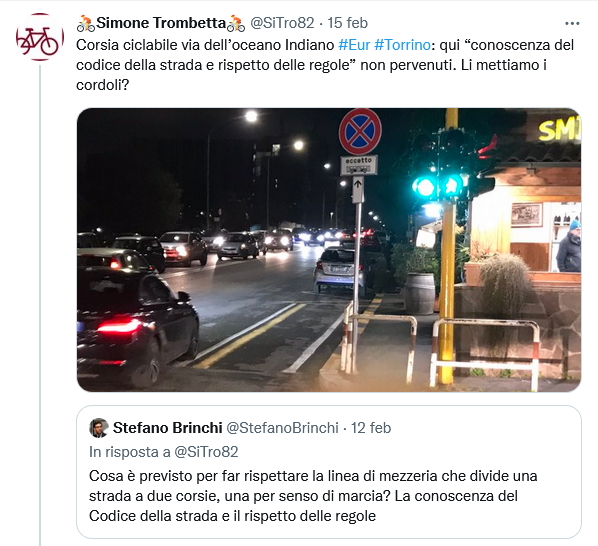Click the main tweet text about corsia ciclabile

pos(325,65)
